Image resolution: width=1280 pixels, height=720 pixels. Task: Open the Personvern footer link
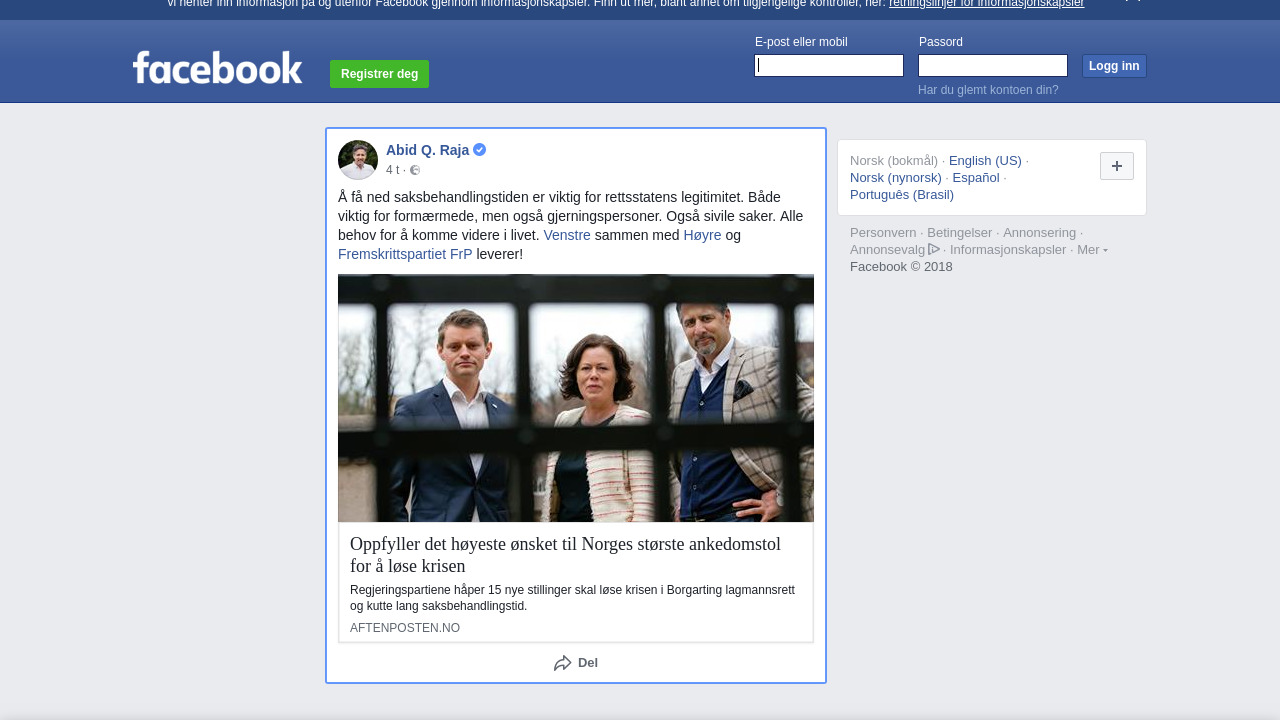pyautogui.click(x=883, y=232)
